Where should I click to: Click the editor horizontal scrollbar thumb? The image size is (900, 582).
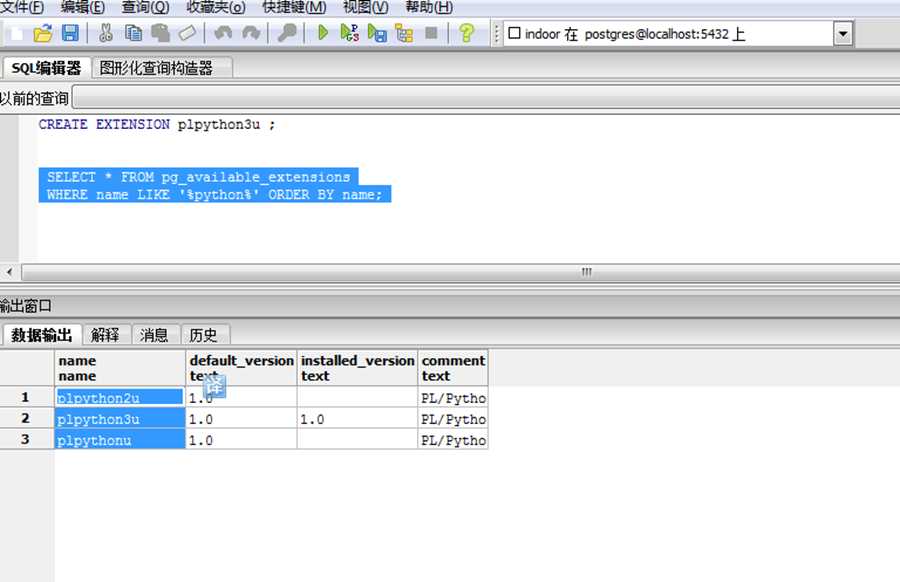coord(460,271)
